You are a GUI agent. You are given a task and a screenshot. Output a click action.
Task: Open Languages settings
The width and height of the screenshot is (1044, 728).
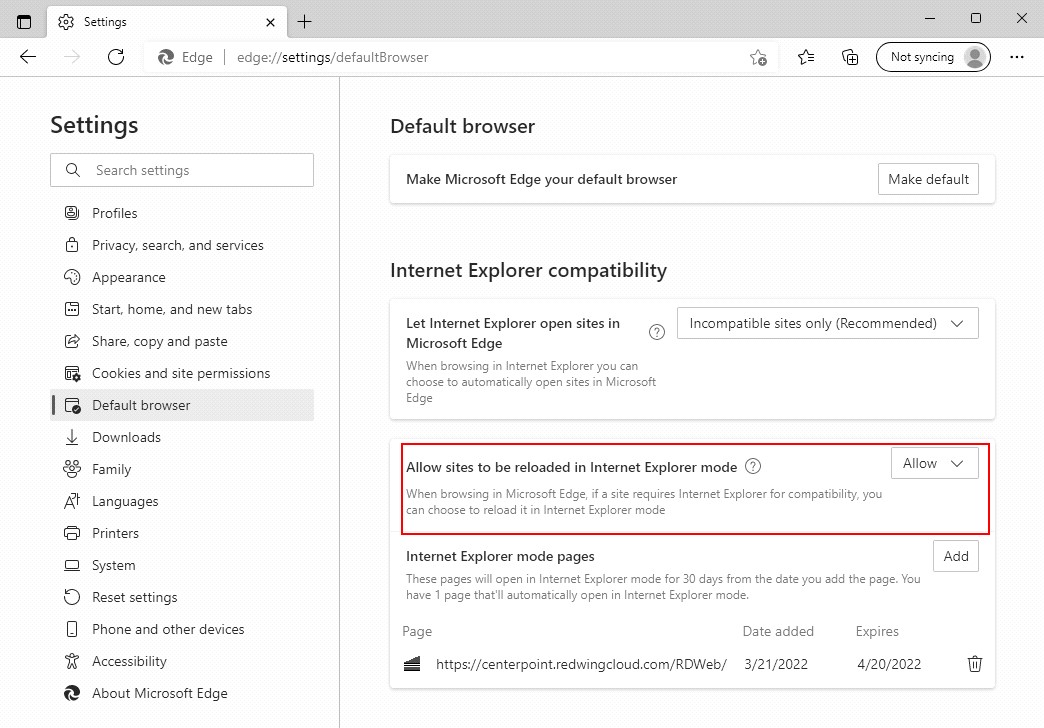coord(182,501)
